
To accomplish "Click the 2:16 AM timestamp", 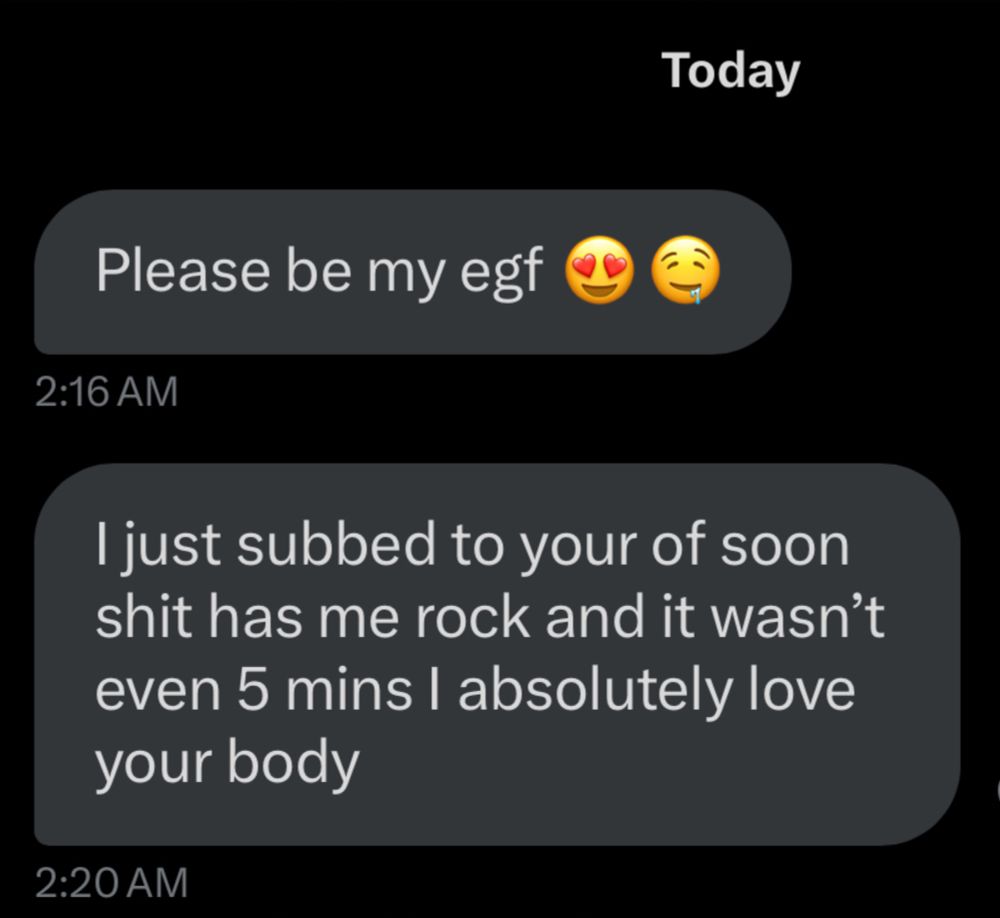I will pyautogui.click(x=106, y=392).
